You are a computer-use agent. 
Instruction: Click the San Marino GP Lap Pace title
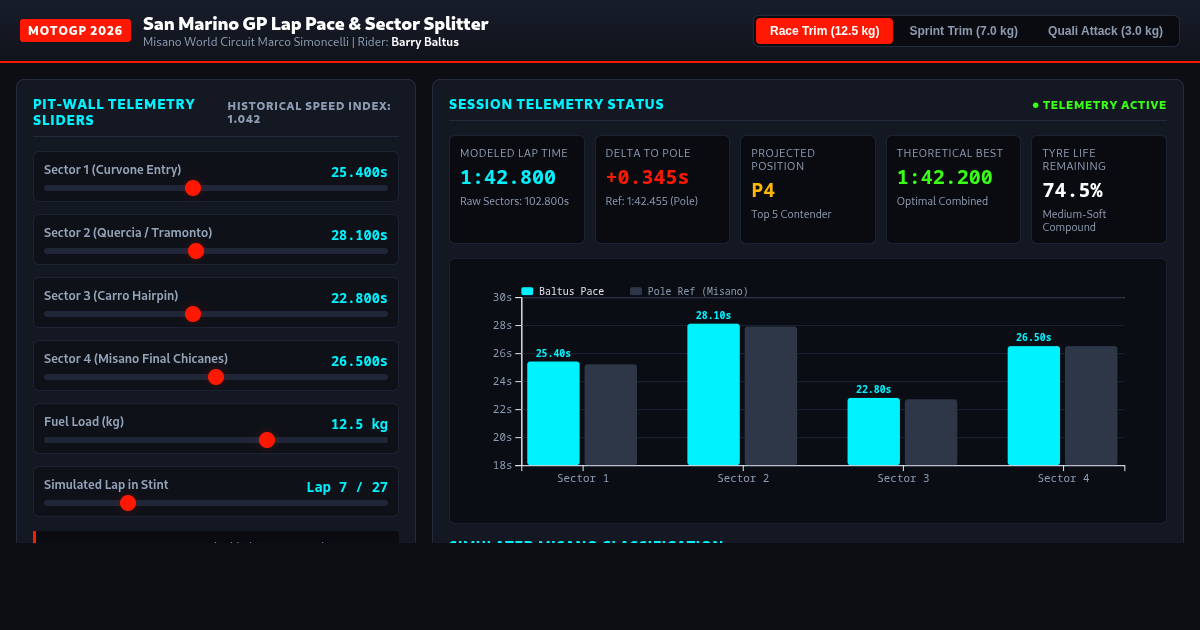click(316, 23)
